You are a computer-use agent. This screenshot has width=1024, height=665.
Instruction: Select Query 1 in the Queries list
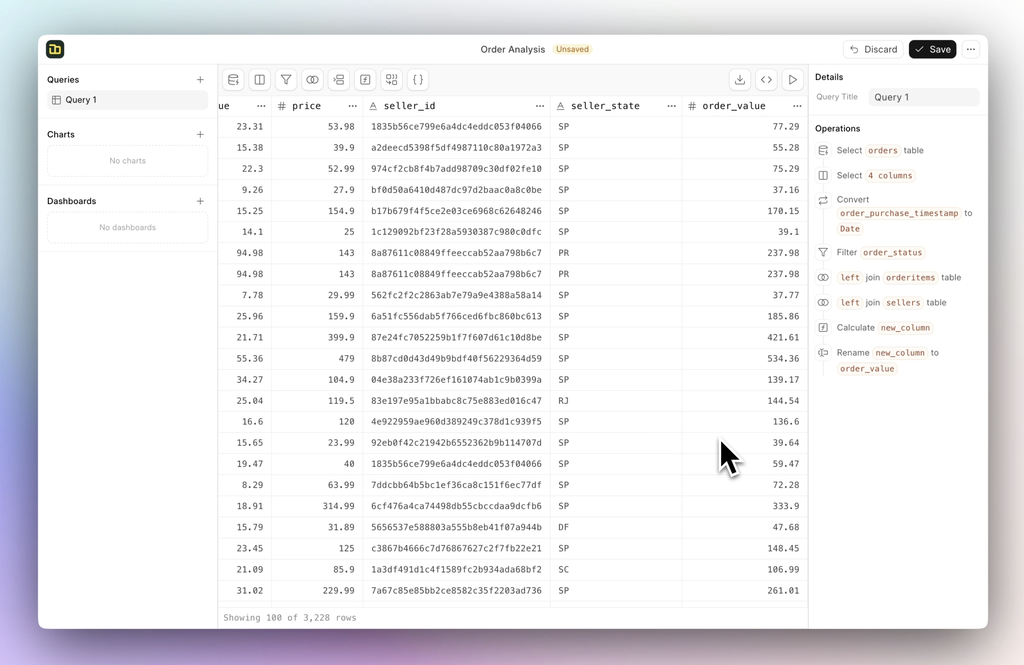pos(127,100)
